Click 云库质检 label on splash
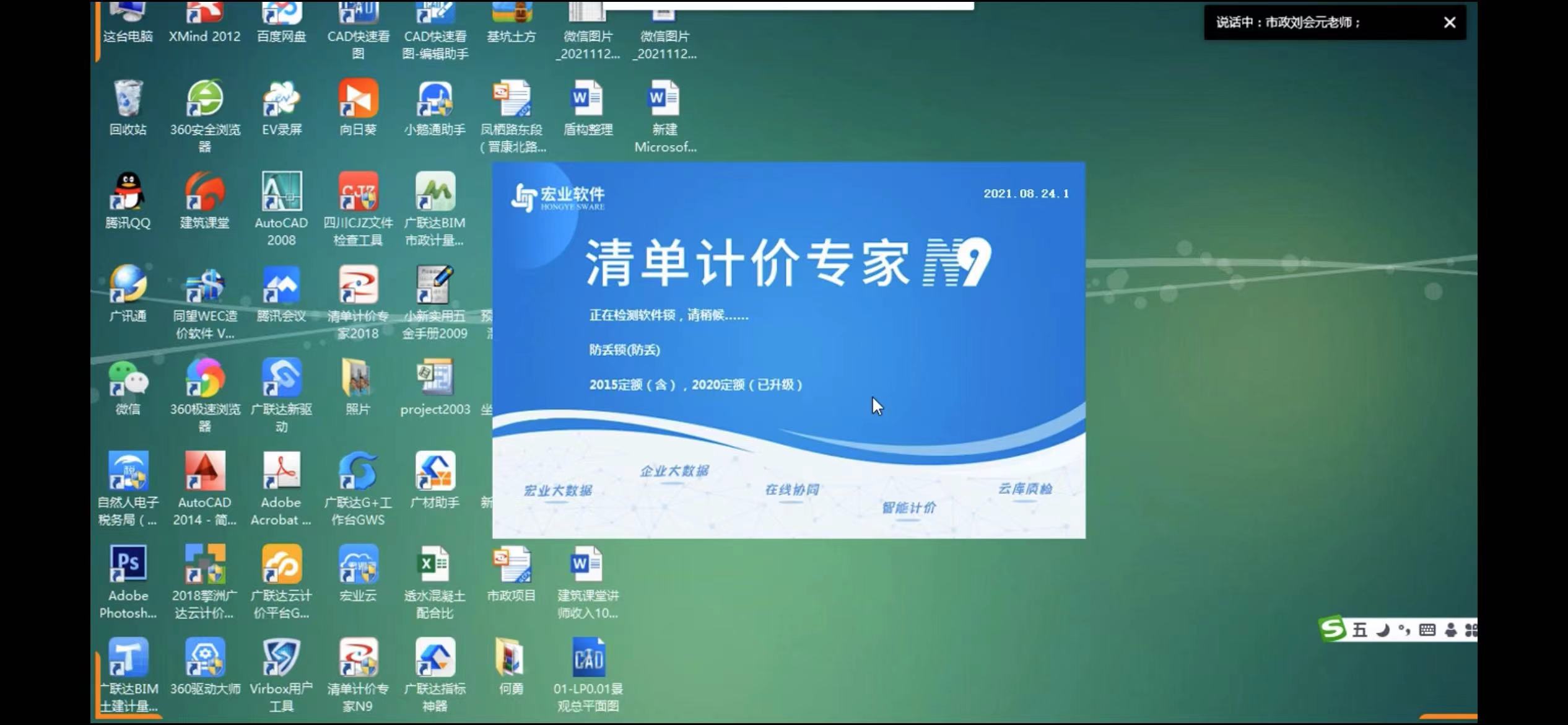 pyautogui.click(x=1025, y=488)
